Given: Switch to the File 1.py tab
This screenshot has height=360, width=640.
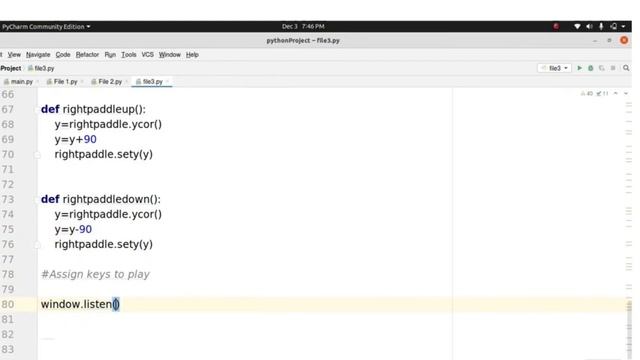Looking at the screenshot, I should click(x=62, y=82).
